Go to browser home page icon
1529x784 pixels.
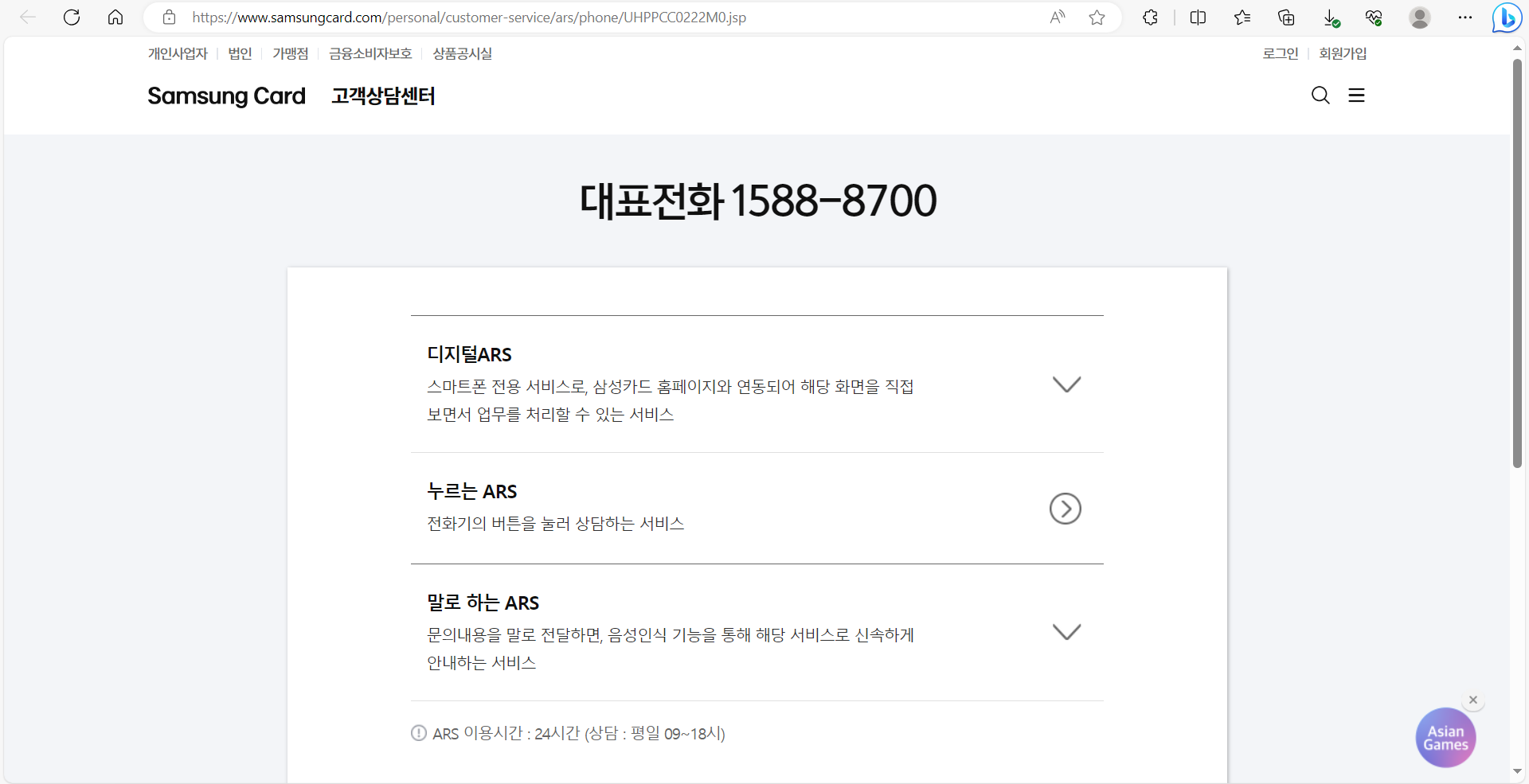tap(115, 18)
